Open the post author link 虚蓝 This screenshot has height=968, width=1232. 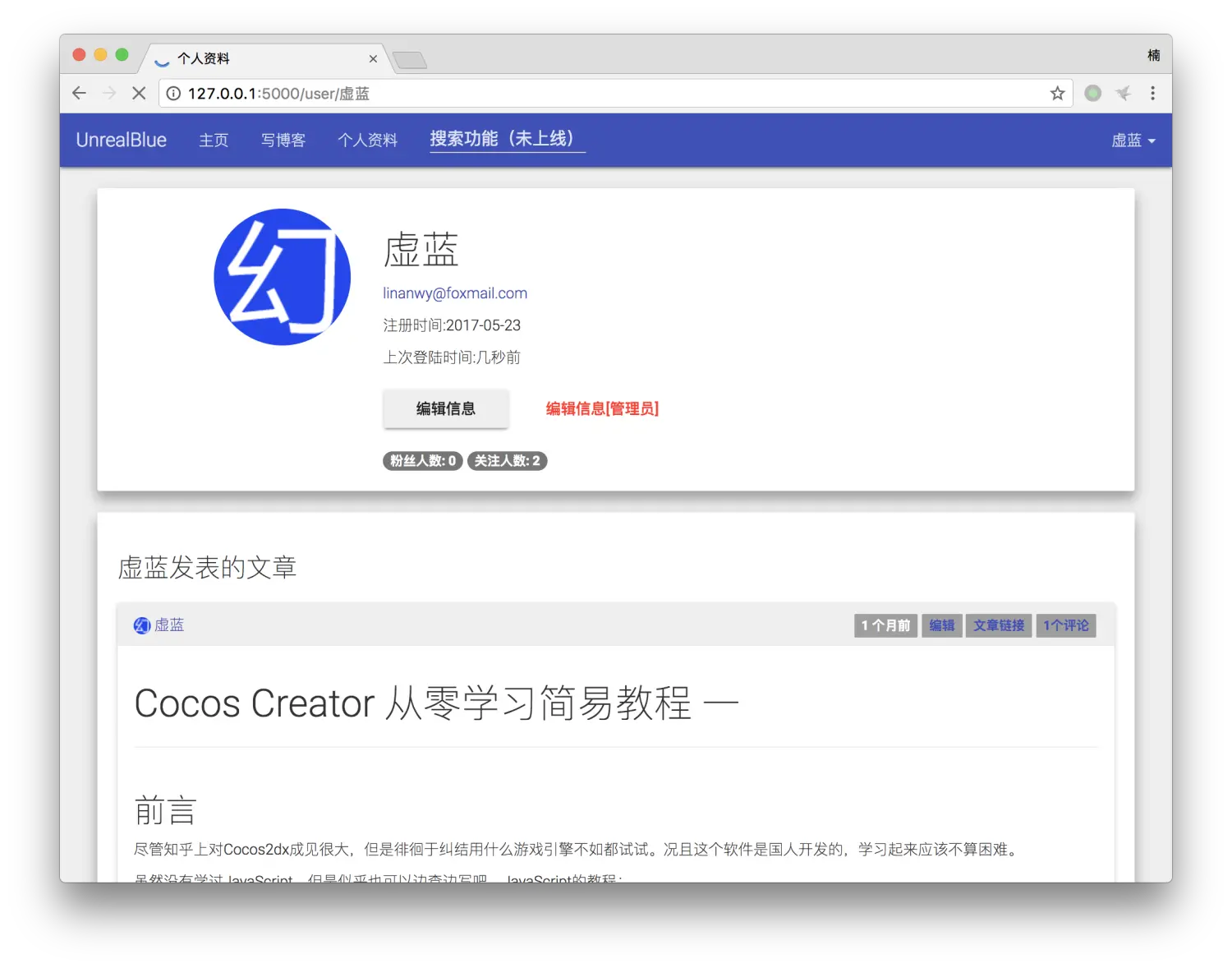pyautogui.click(x=169, y=625)
